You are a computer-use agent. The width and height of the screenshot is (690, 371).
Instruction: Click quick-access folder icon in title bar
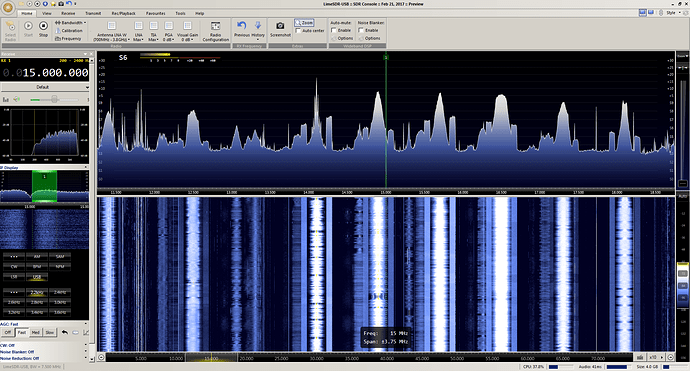click(x=22, y=4)
